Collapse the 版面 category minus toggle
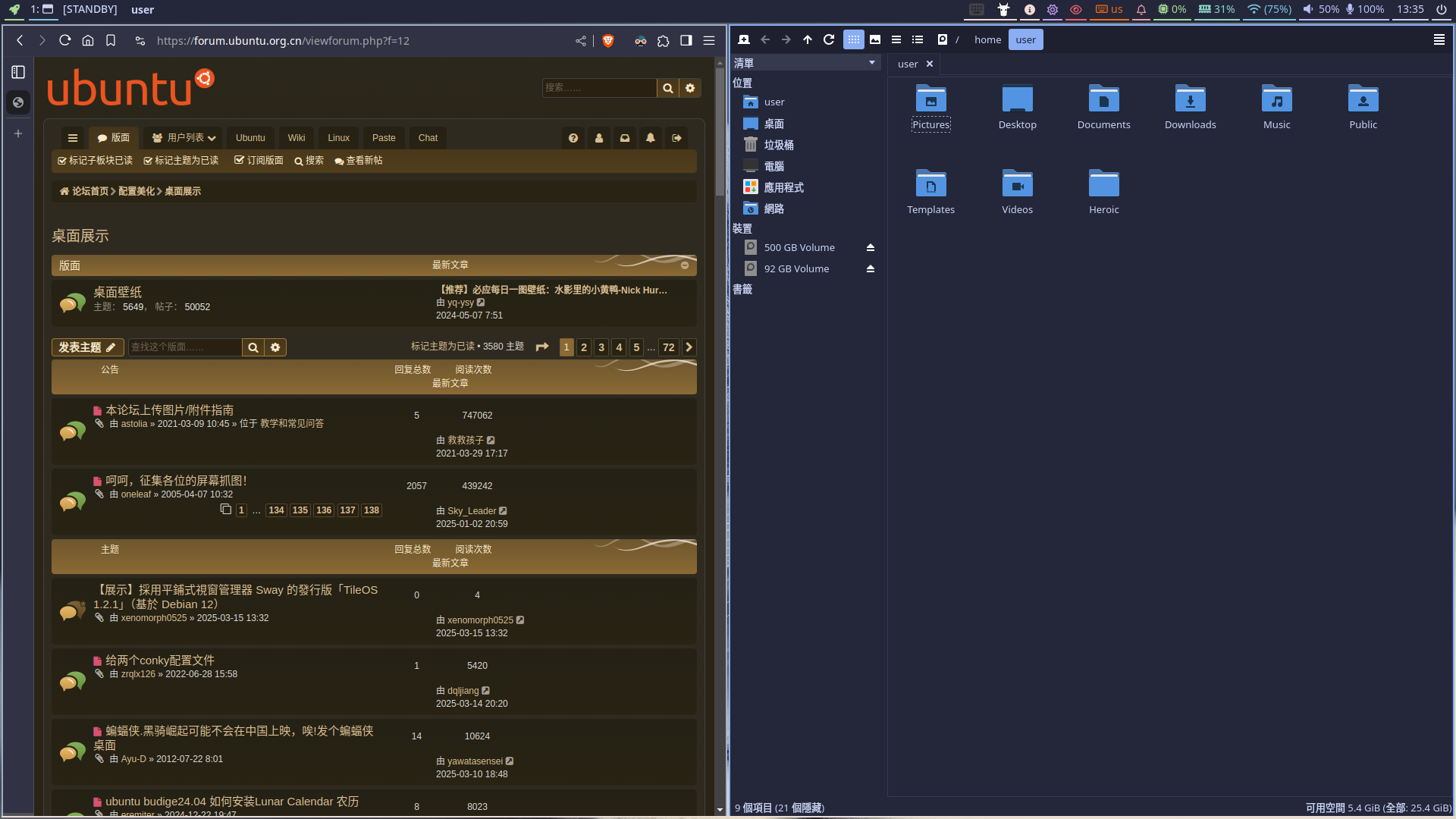Viewport: 1456px width, 819px height. click(x=685, y=265)
